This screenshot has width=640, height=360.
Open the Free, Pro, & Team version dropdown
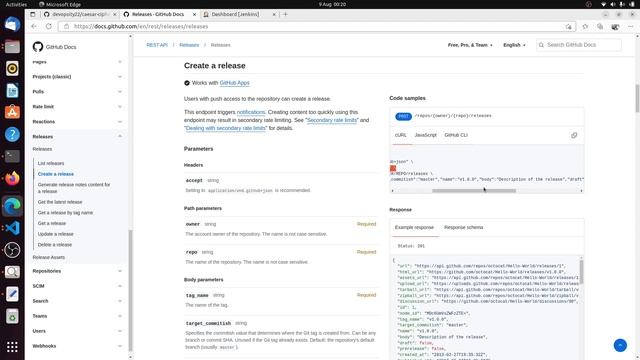coord(470,45)
